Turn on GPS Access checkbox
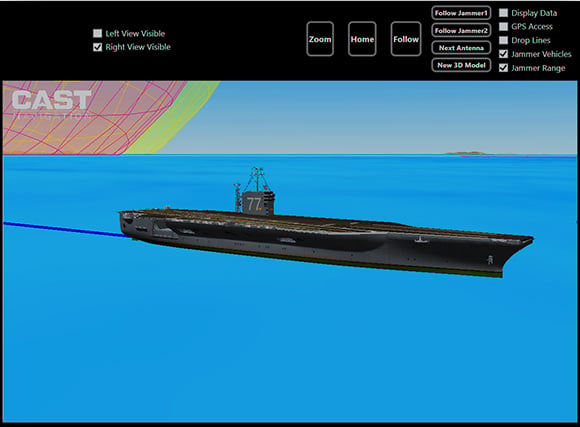 point(503,27)
